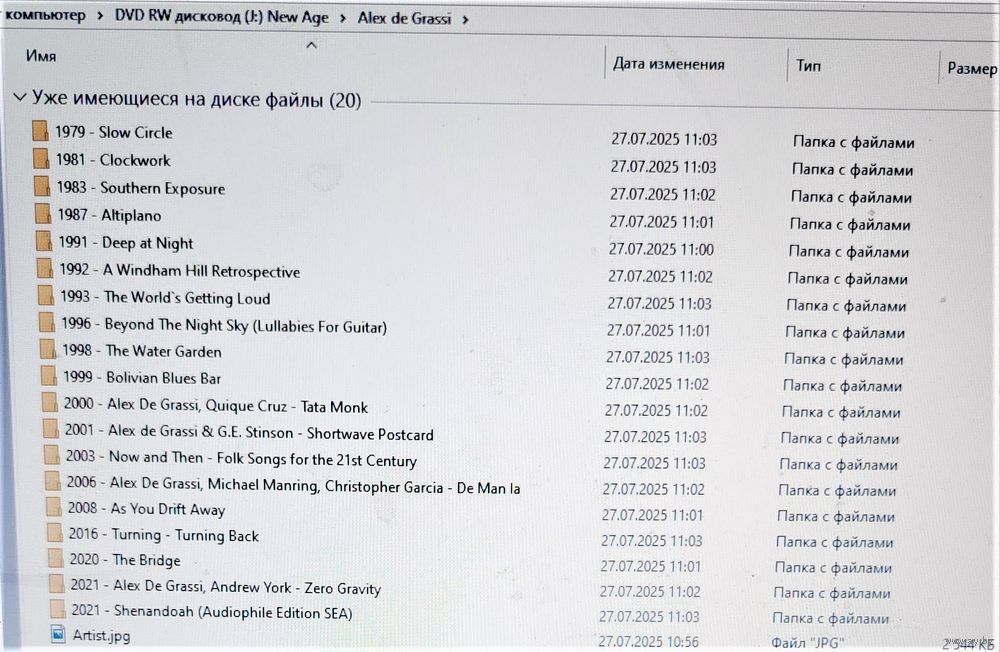Click the name '1993 - The World`s Getting Loud'
This screenshot has height=652, width=1000.
click(165, 297)
